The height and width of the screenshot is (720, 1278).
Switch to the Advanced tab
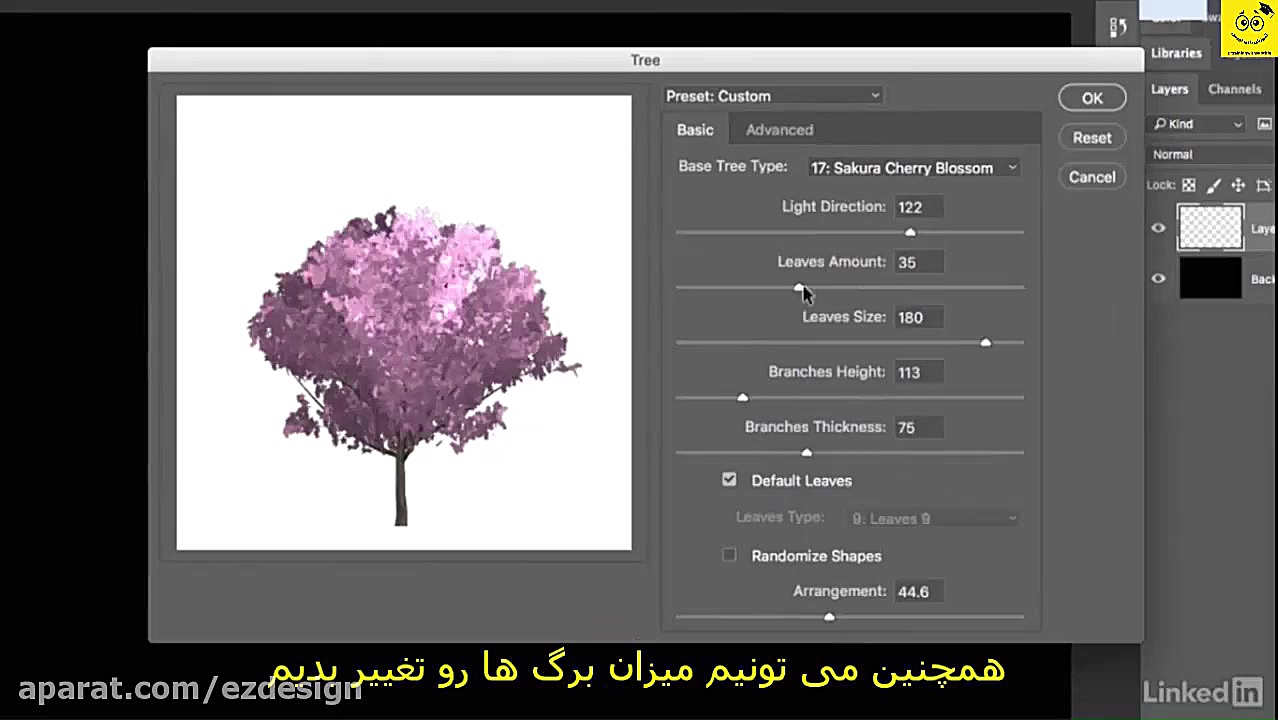[x=779, y=129]
